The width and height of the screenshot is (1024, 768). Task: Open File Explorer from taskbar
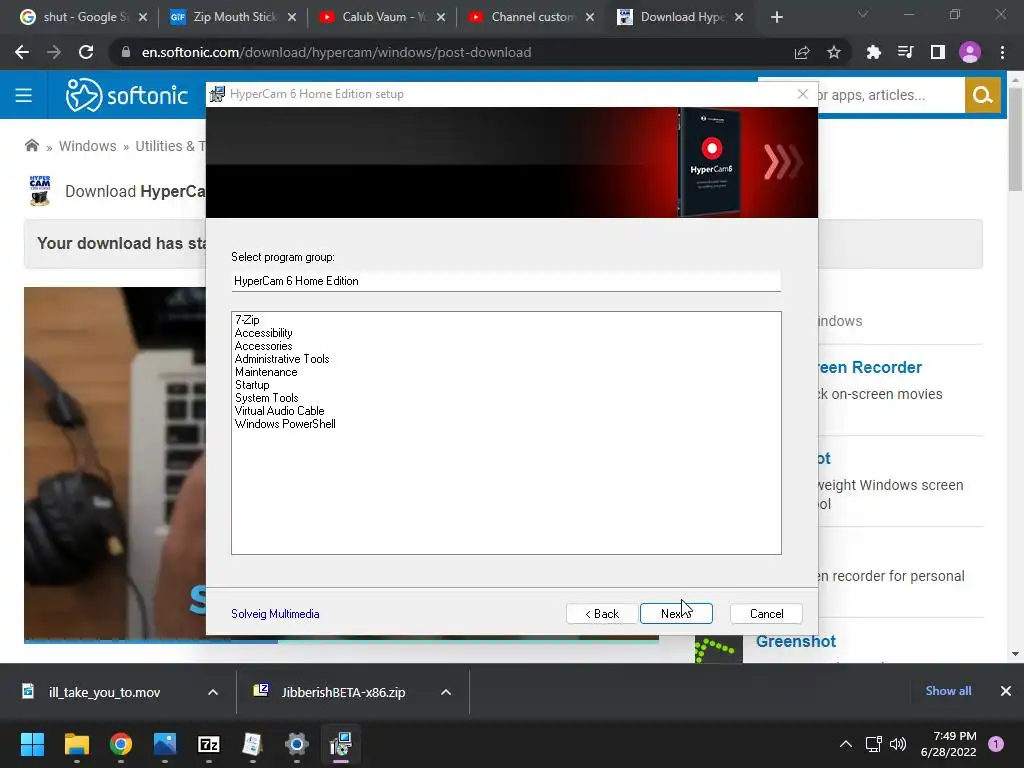[76, 744]
